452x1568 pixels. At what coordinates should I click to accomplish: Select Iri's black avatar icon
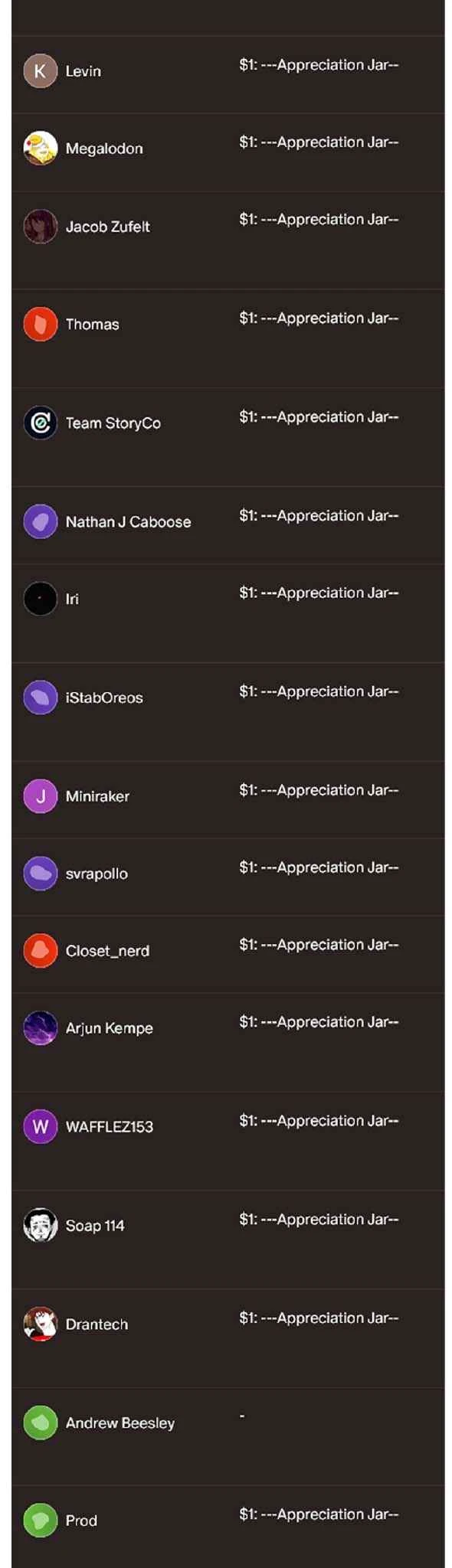click(x=41, y=599)
